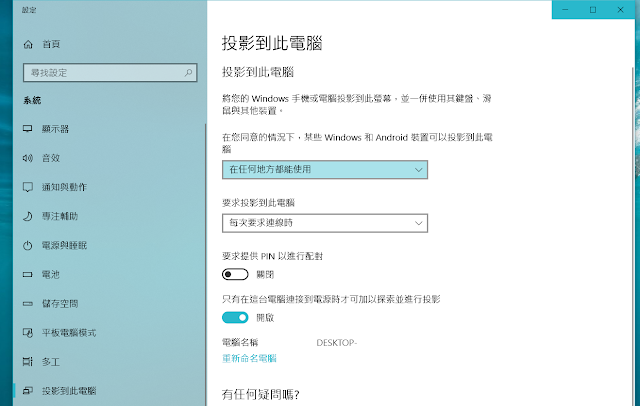
Task: Click the 重新命名電腦 link
Action: tap(249, 358)
